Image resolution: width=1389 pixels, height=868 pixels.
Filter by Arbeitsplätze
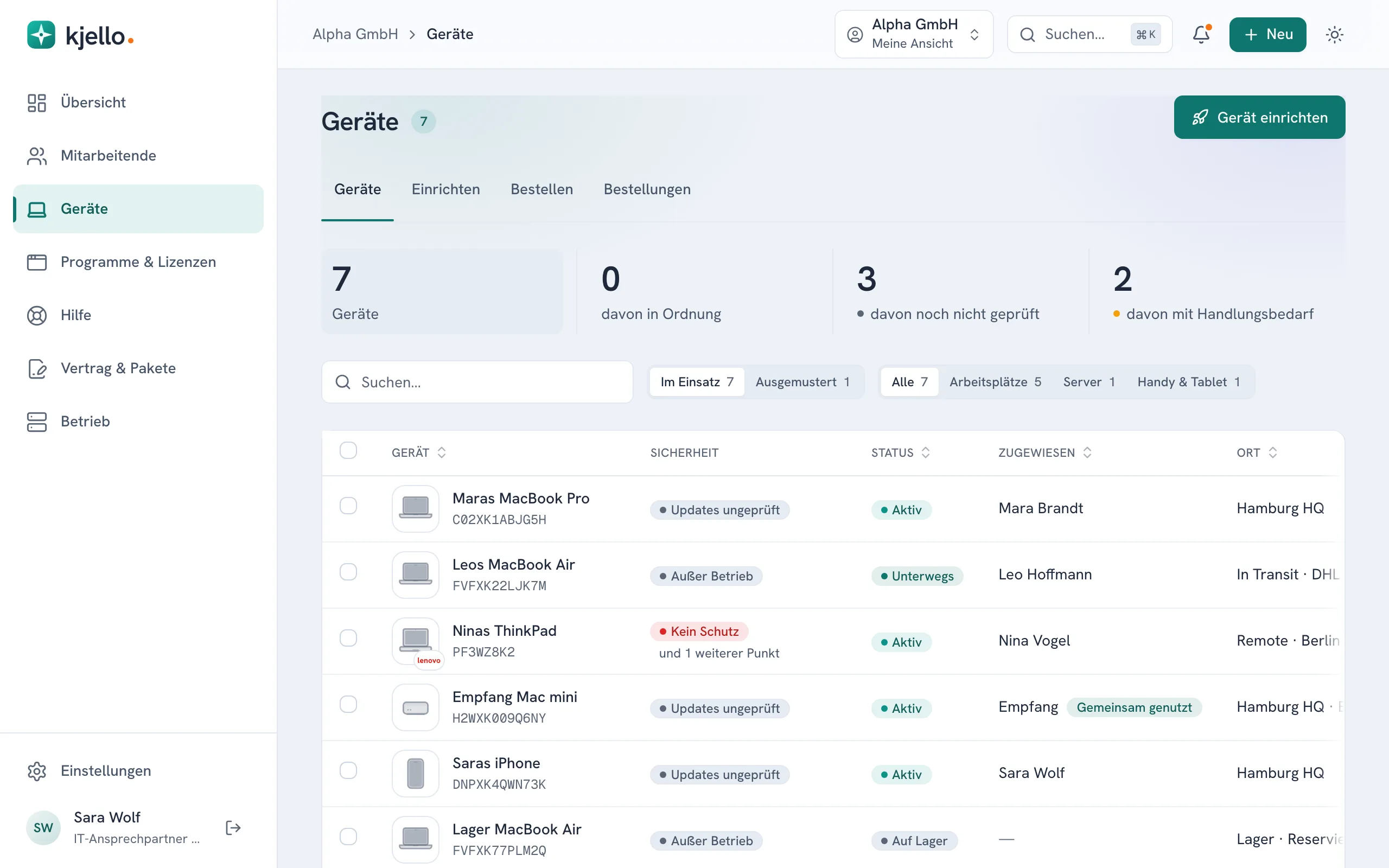pyautogui.click(x=995, y=382)
